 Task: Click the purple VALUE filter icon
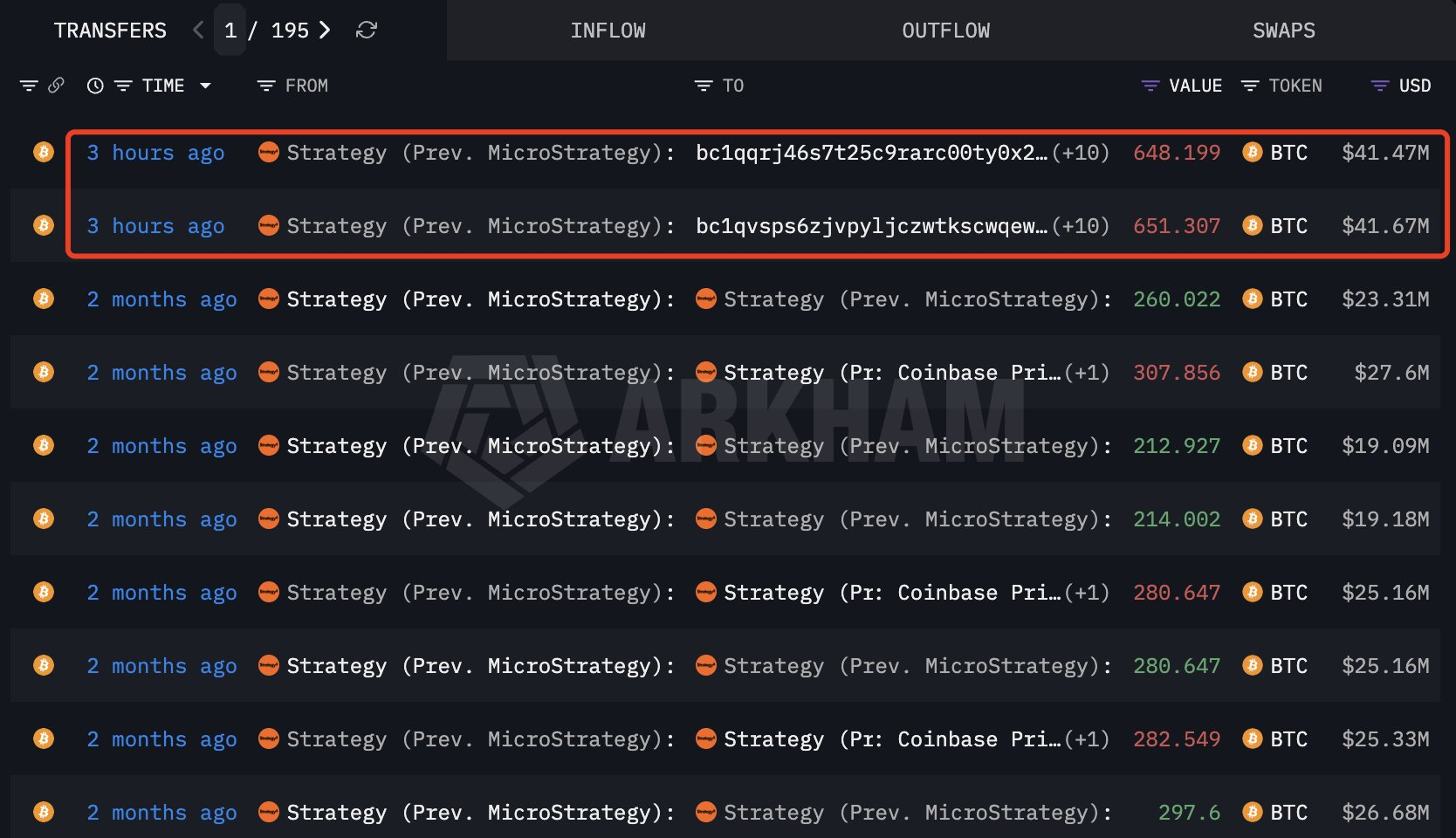(1150, 86)
